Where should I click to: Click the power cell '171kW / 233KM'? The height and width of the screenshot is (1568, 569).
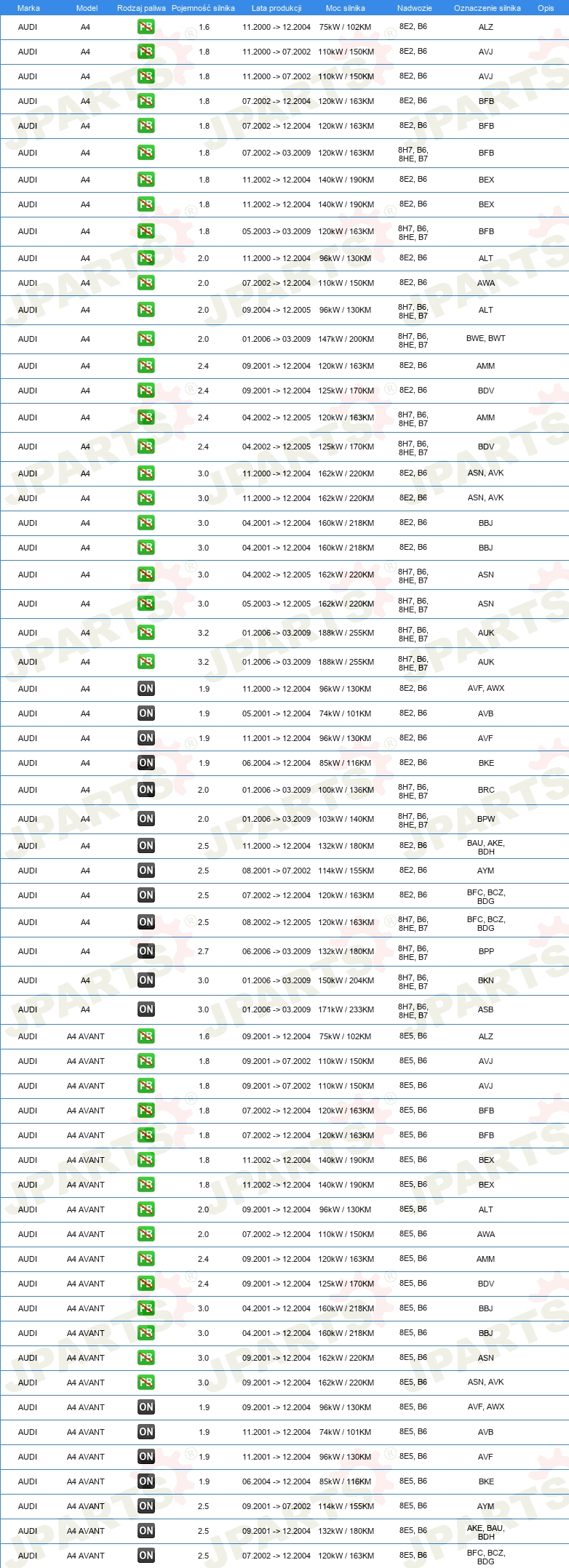pyautogui.click(x=346, y=1009)
